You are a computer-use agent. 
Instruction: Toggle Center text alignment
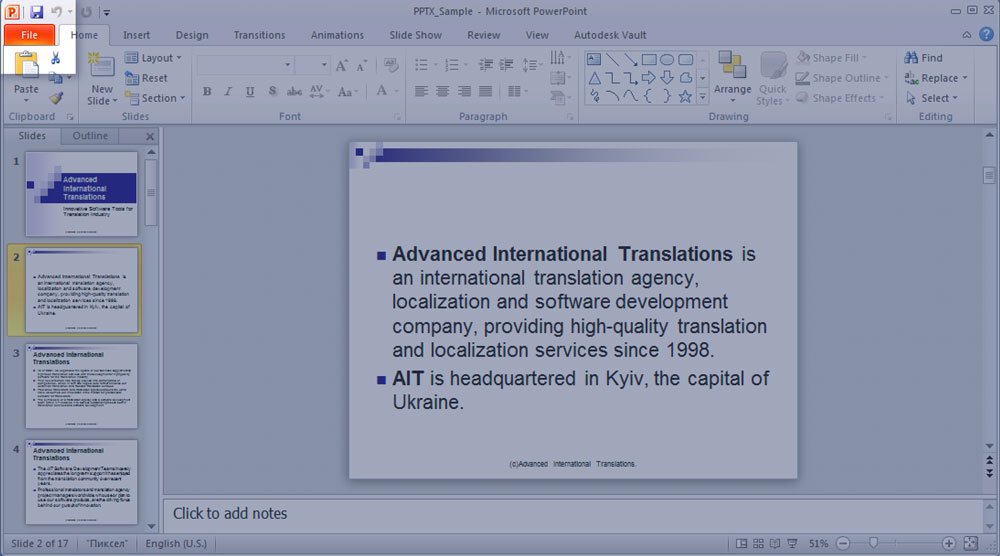click(443, 91)
